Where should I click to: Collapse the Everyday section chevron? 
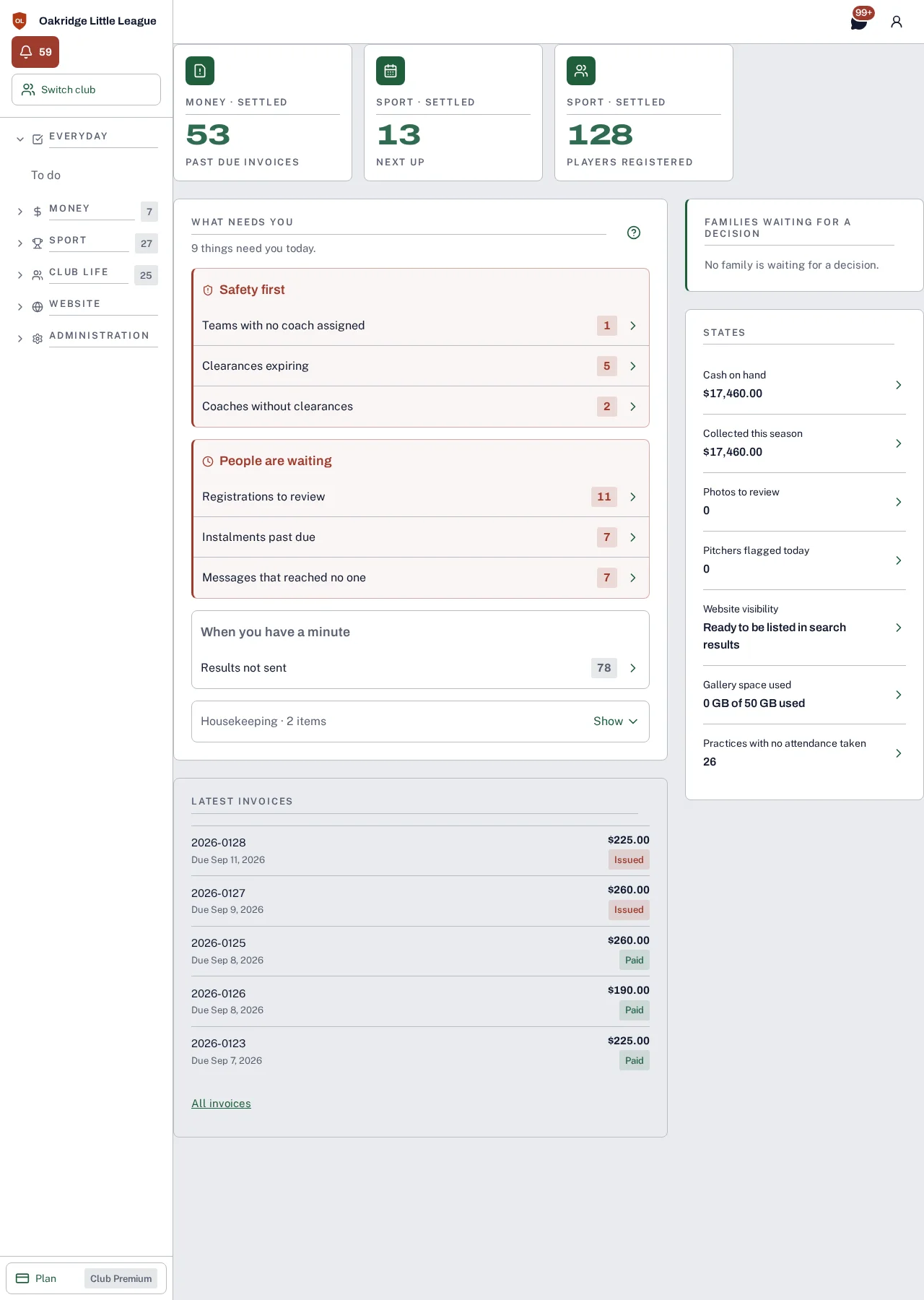click(20, 139)
